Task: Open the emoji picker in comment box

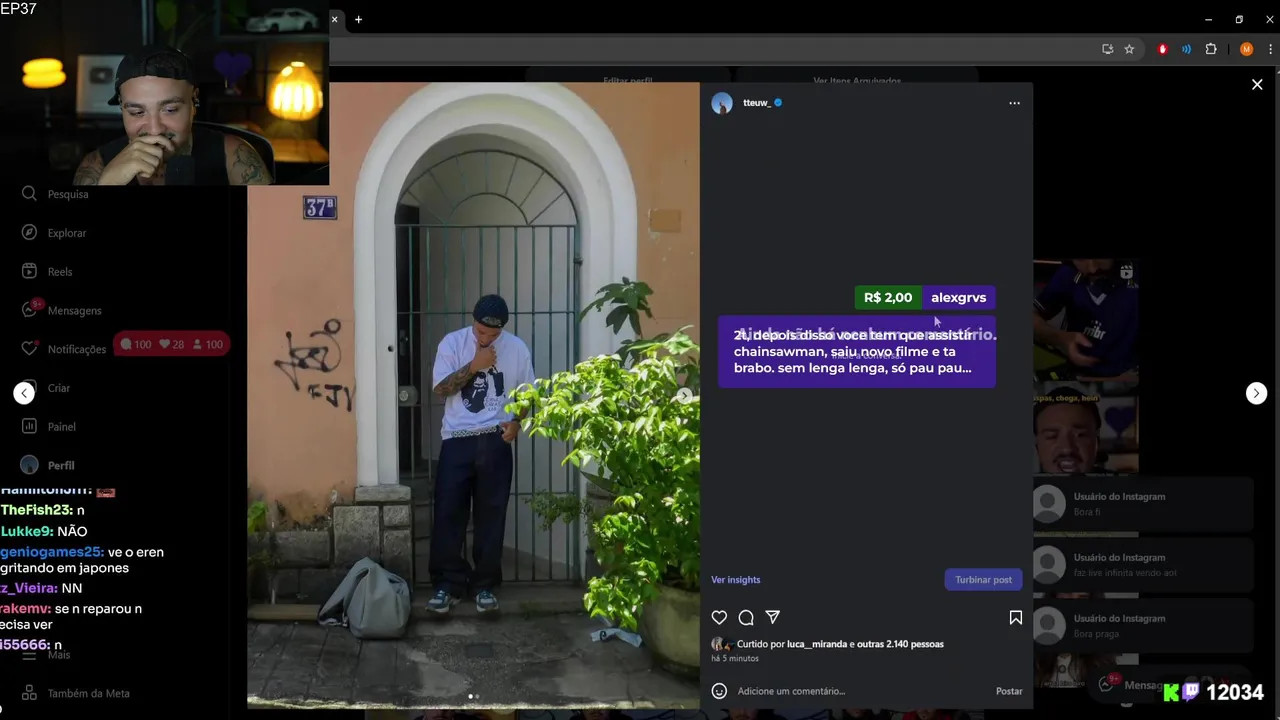Action: (719, 691)
